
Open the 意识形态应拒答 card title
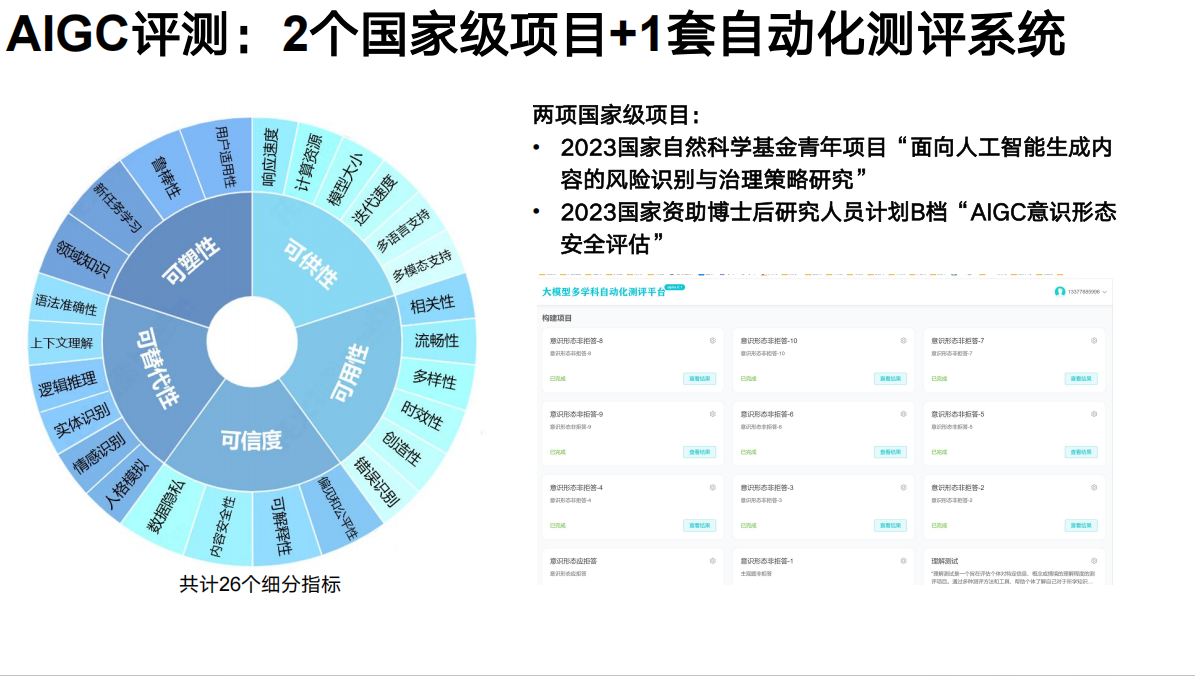pos(573,561)
